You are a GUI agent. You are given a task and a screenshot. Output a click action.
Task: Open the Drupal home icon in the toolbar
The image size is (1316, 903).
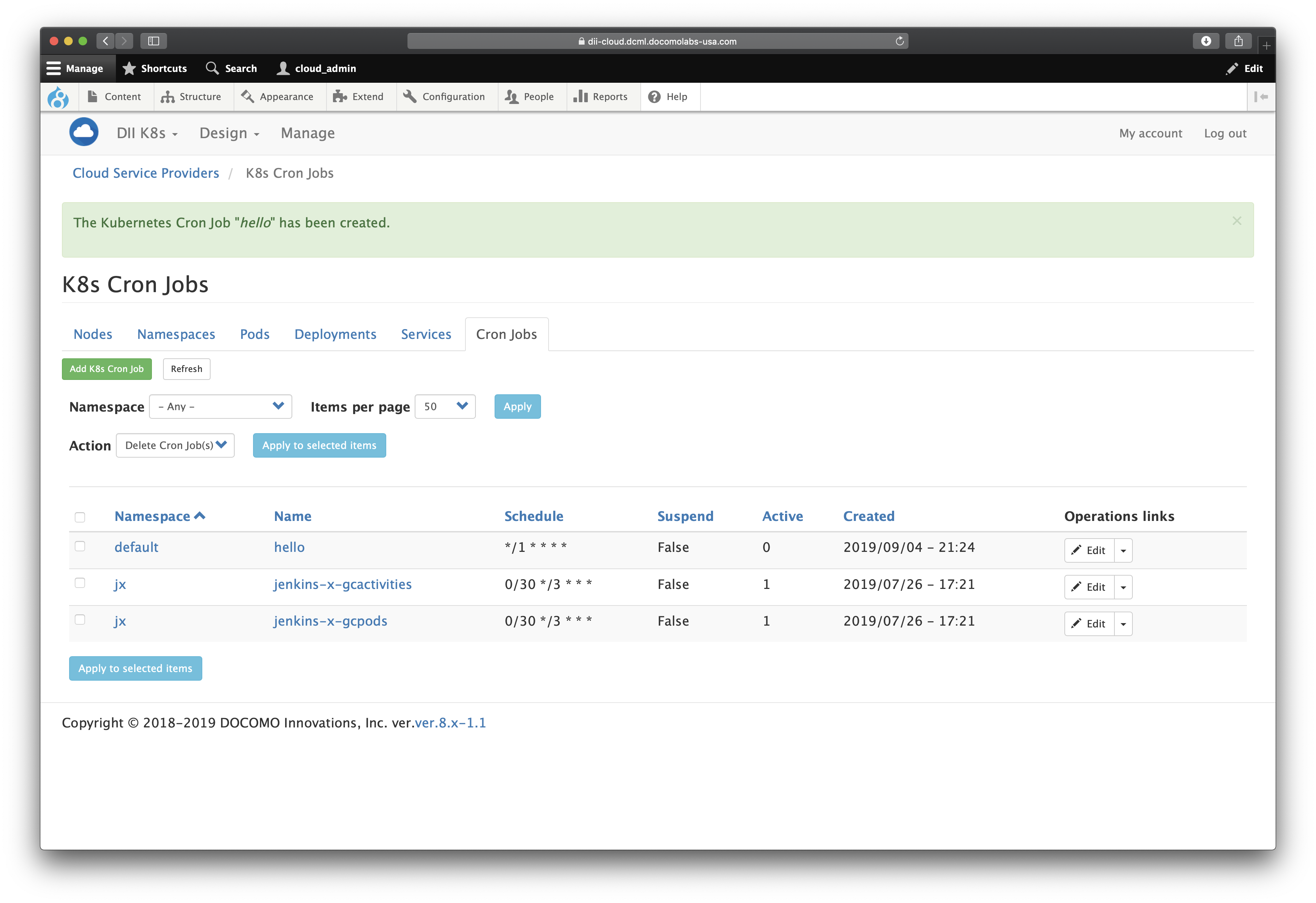[58, 97]
